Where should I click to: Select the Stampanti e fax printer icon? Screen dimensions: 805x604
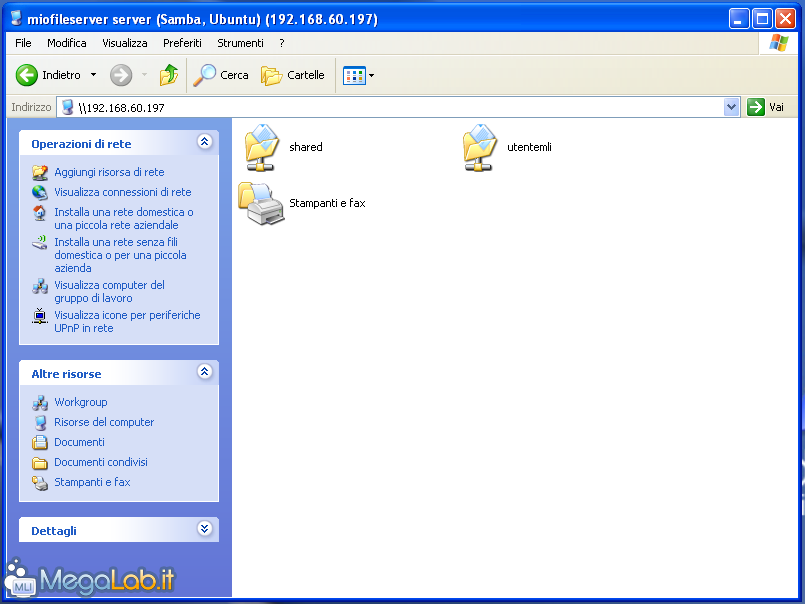coord(261,203)
